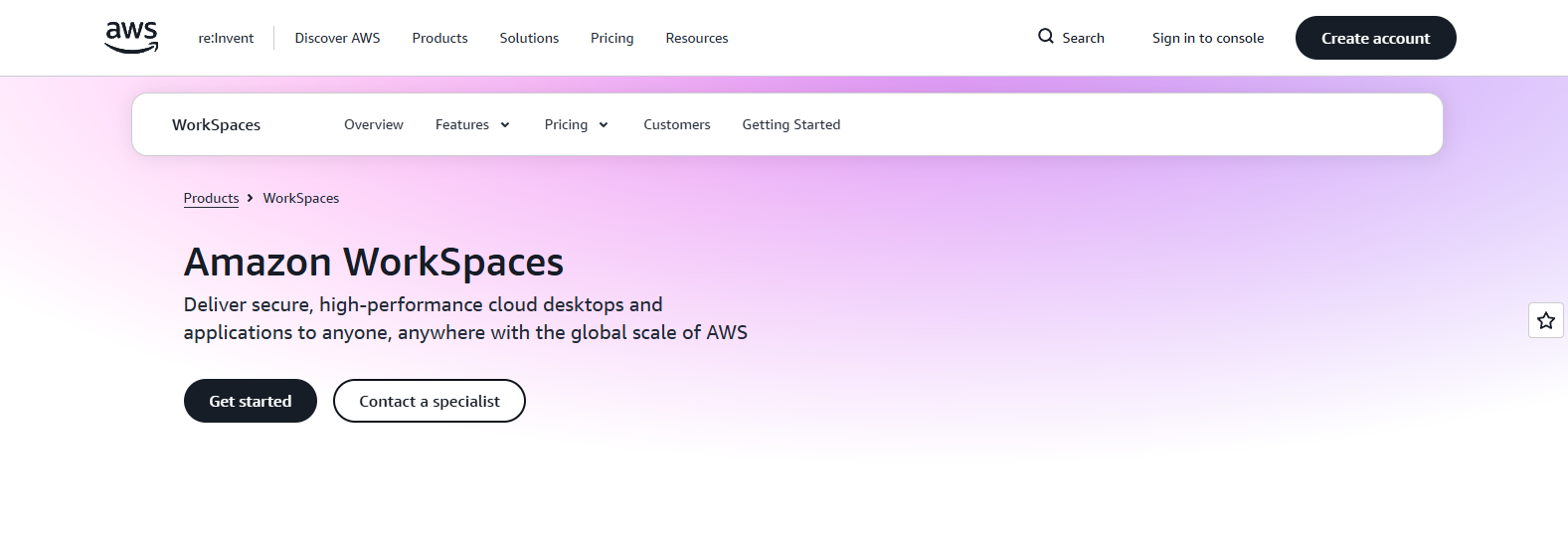The height and width of the screenshot is (540, 1568).
Task: Expand the WorkSpaces Pricing dropdown chevron
Action: [x=604, y=125]
